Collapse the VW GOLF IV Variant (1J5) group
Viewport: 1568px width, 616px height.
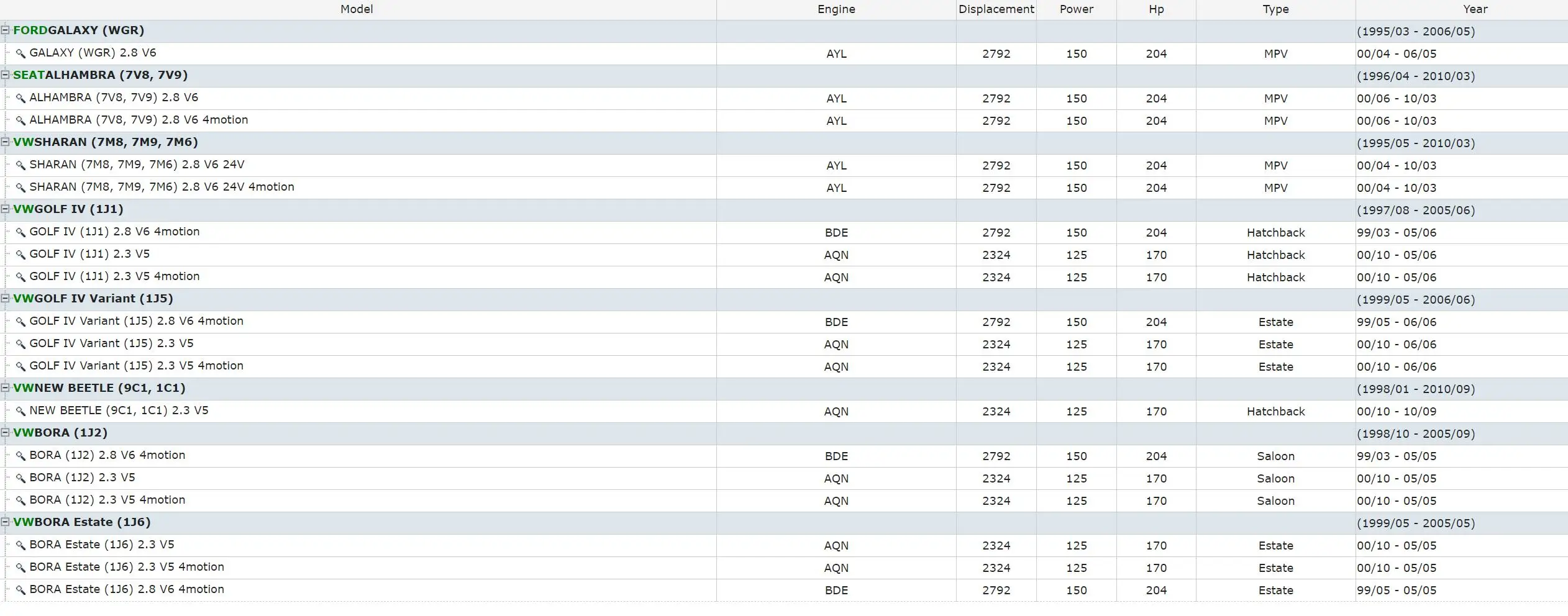click(x=6, y=298)
